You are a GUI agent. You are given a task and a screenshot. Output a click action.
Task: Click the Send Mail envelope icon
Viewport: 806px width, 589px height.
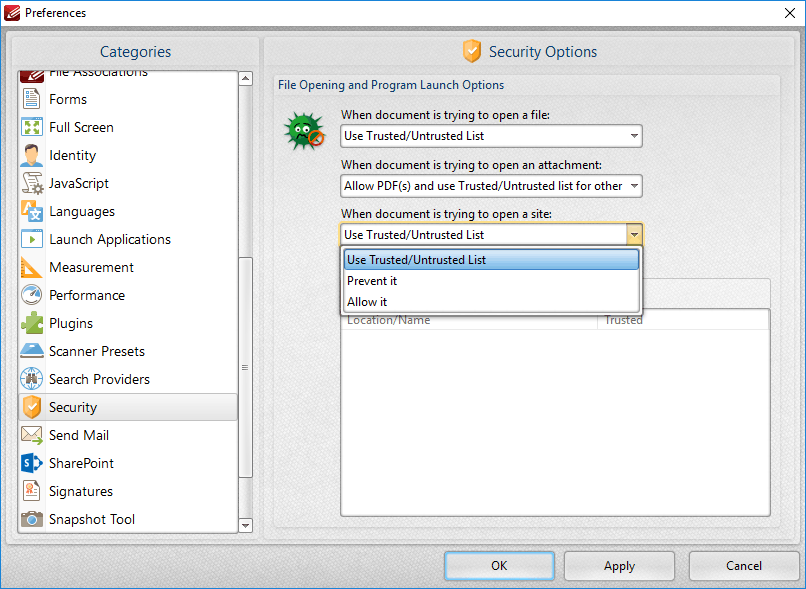click(32, 435)
